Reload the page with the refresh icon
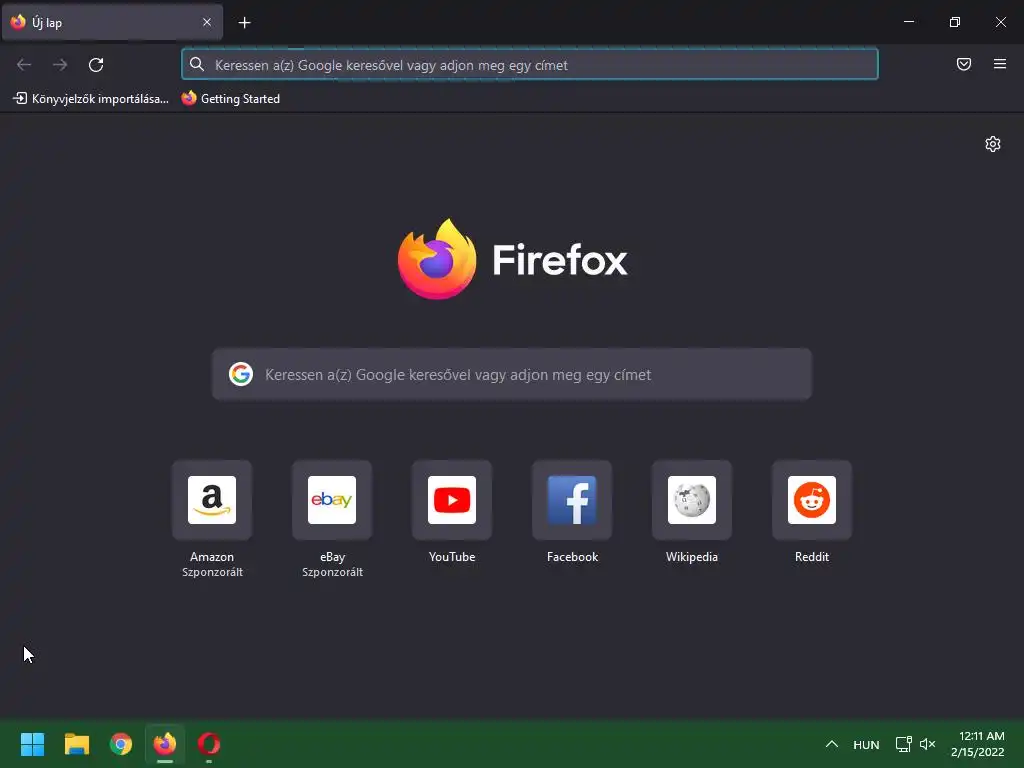1024x768 pixels. [96, 65]
